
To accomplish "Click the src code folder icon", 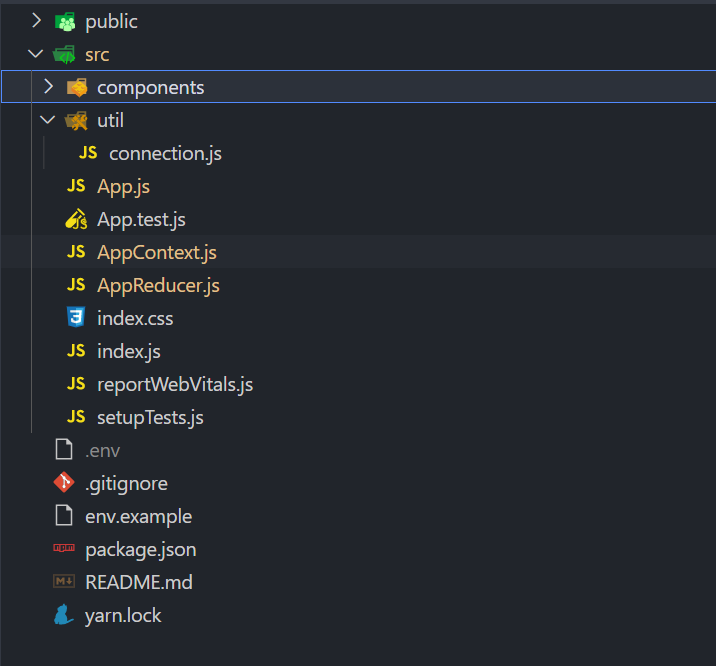I will click(x=64, y=55).
